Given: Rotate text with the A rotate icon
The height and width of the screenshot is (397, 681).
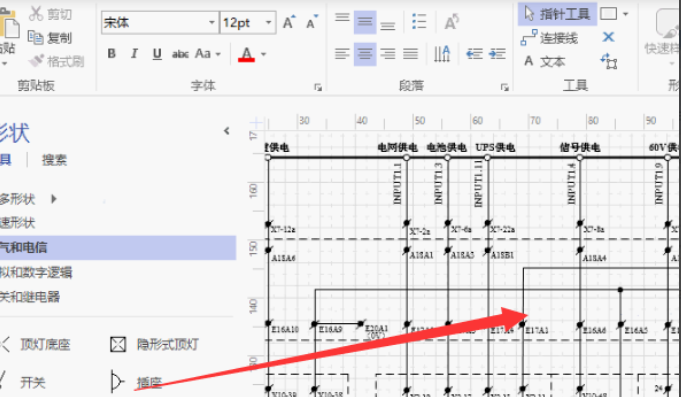Looking at the screenshot, I should 452,22.
